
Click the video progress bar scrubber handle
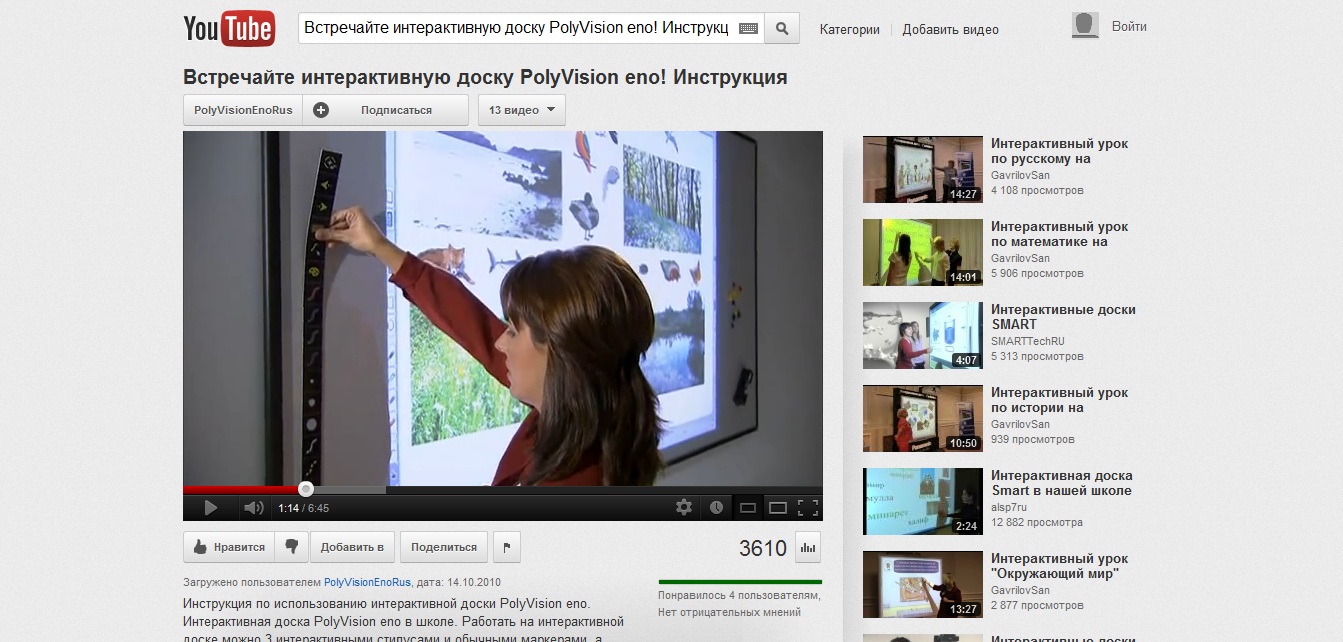(x=306, y=489)
